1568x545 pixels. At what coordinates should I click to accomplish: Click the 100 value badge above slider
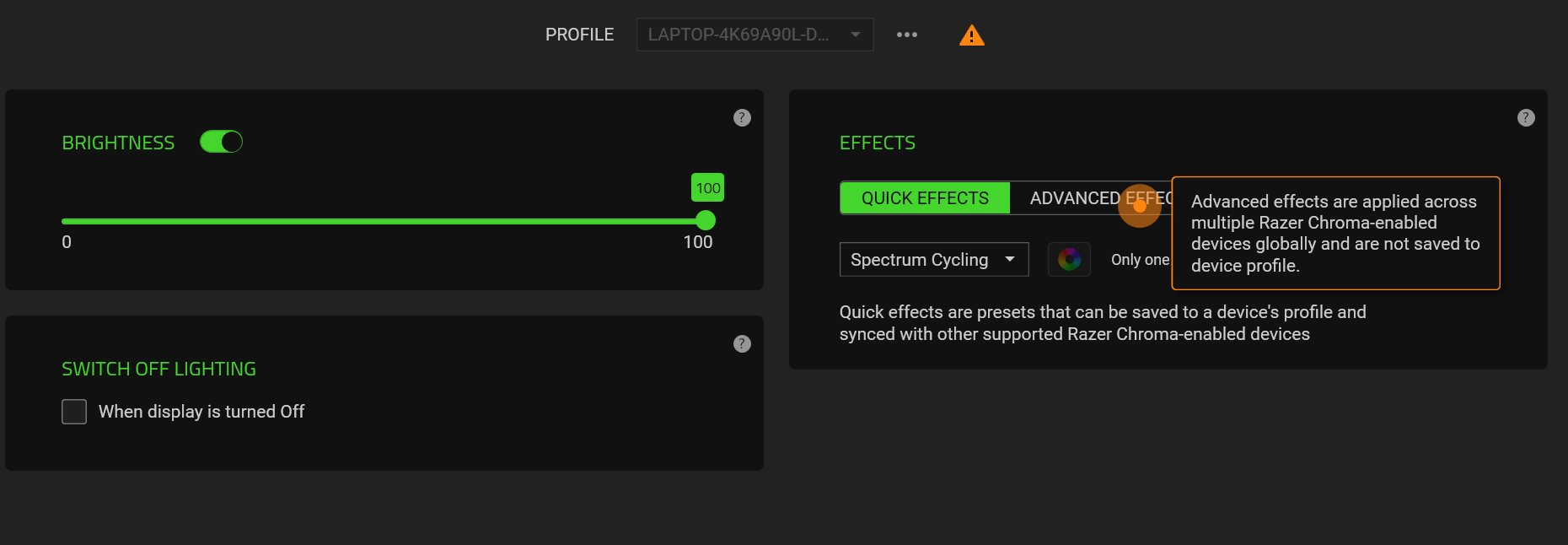click(x=707, y=188)
